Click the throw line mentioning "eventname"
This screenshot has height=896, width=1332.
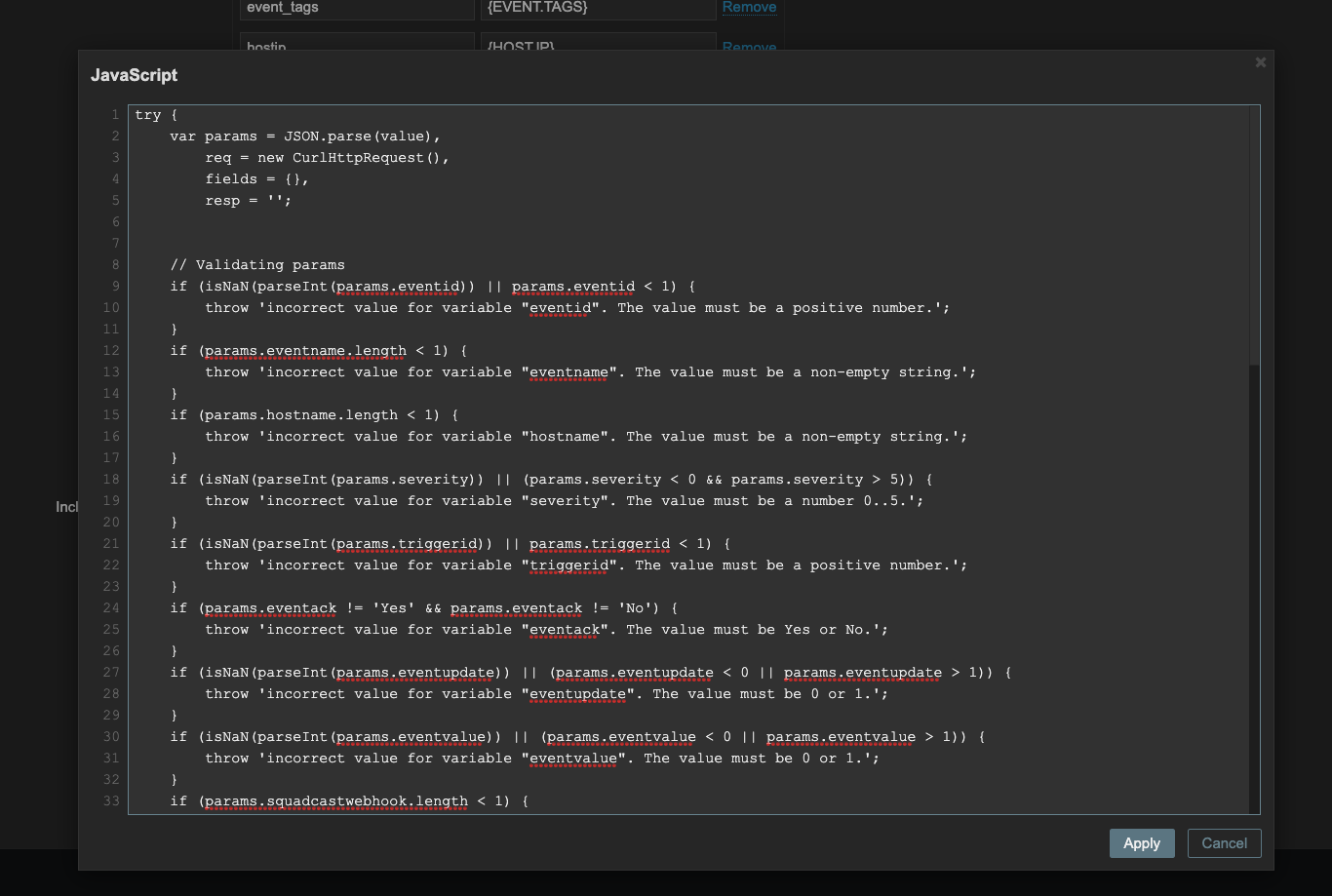(x=590, y=372)
